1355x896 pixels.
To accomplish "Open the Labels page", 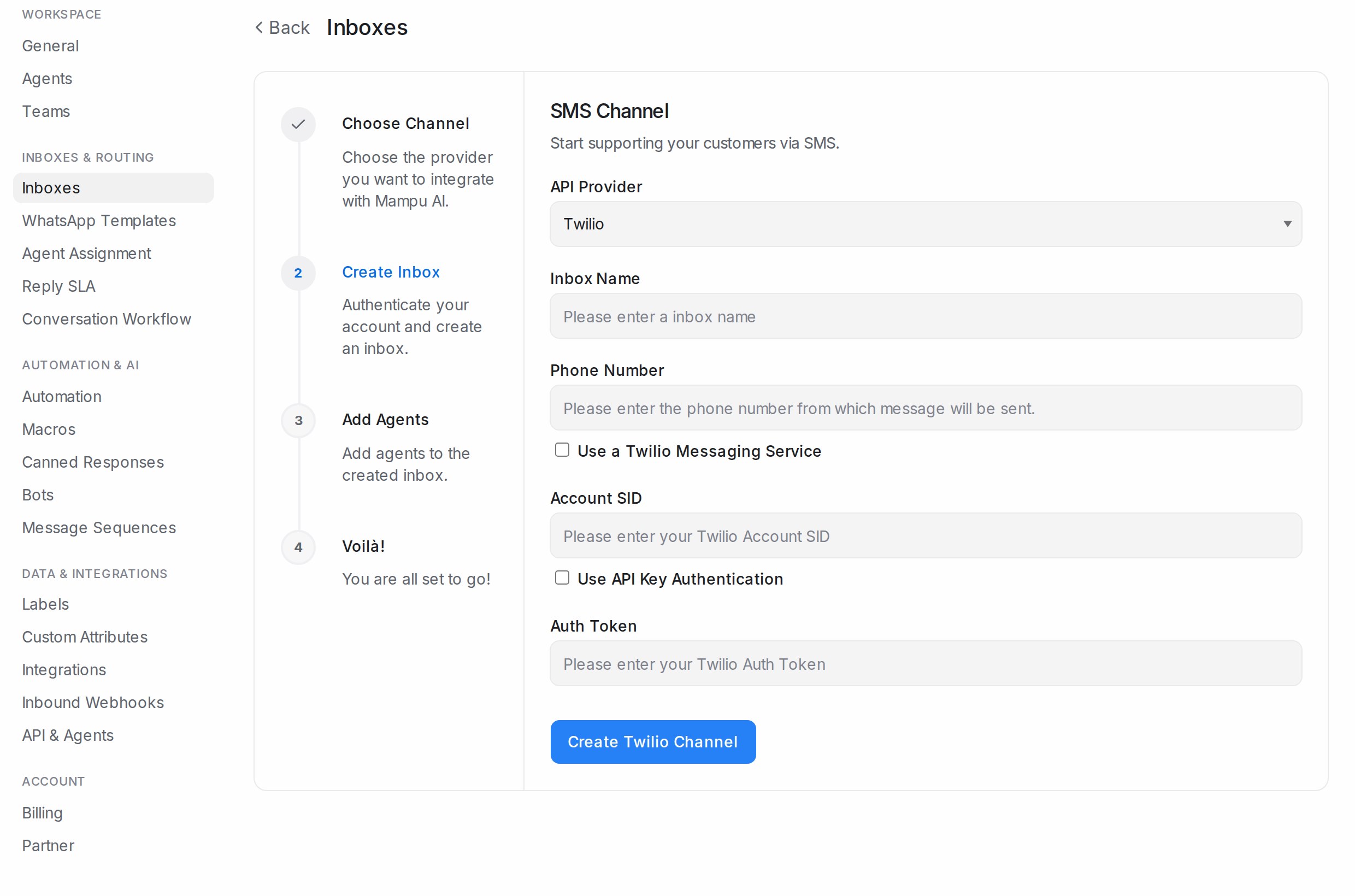I will (x=45, y=604).
